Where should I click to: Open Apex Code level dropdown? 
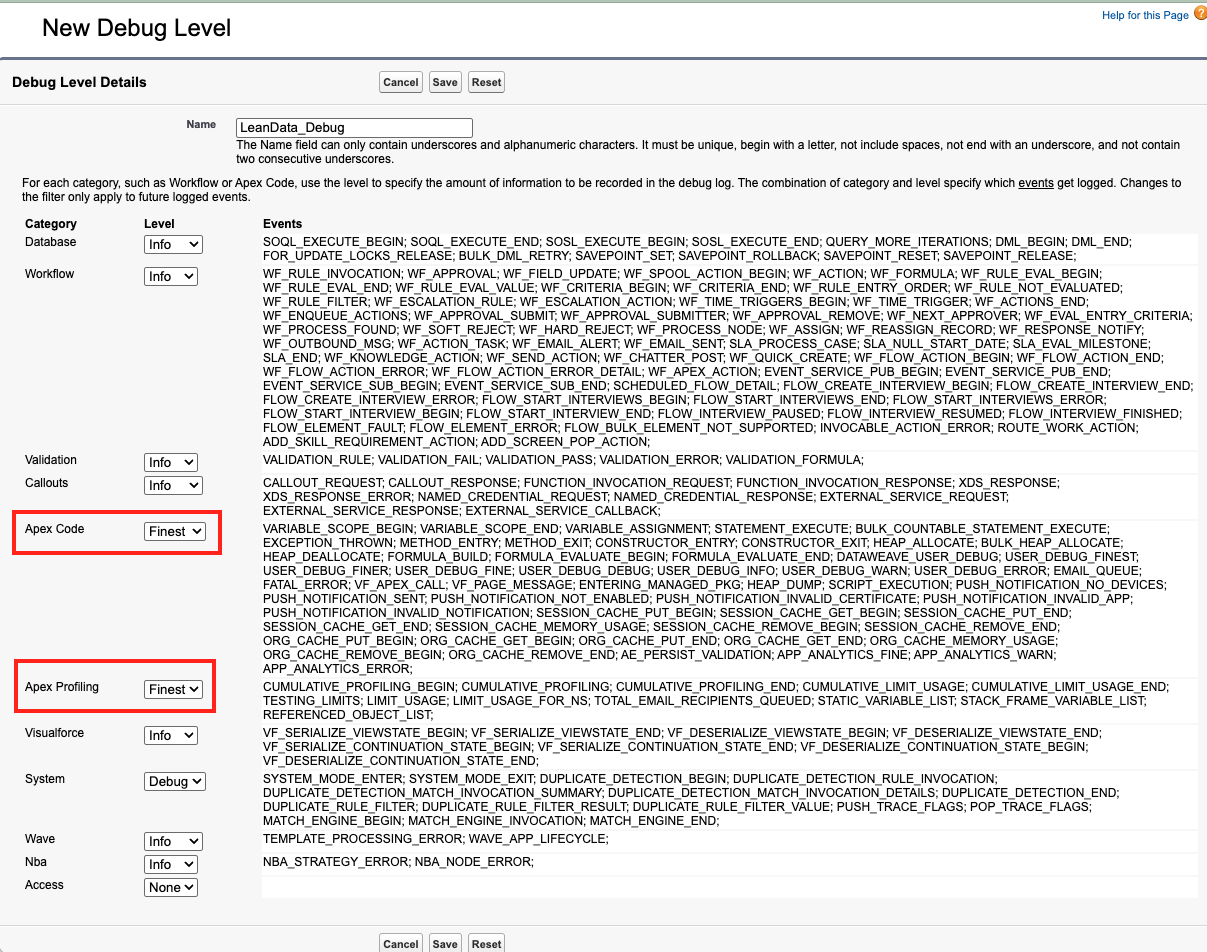tap(175, 531)
